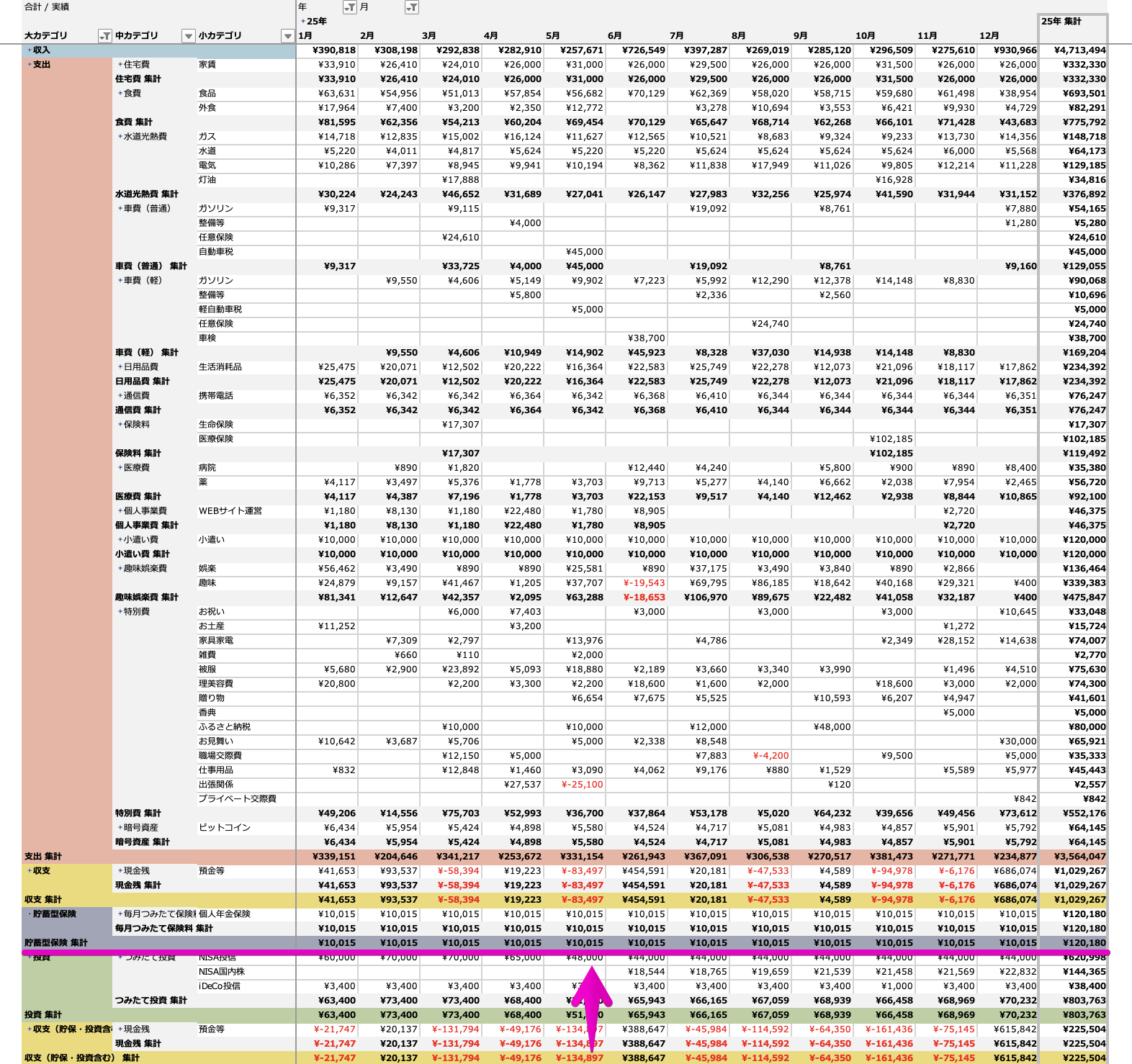Image resolution: width=1132 pixels, height=1064 pixels.
Task: Toggle the expand button beside 25年
Action: 303,22
